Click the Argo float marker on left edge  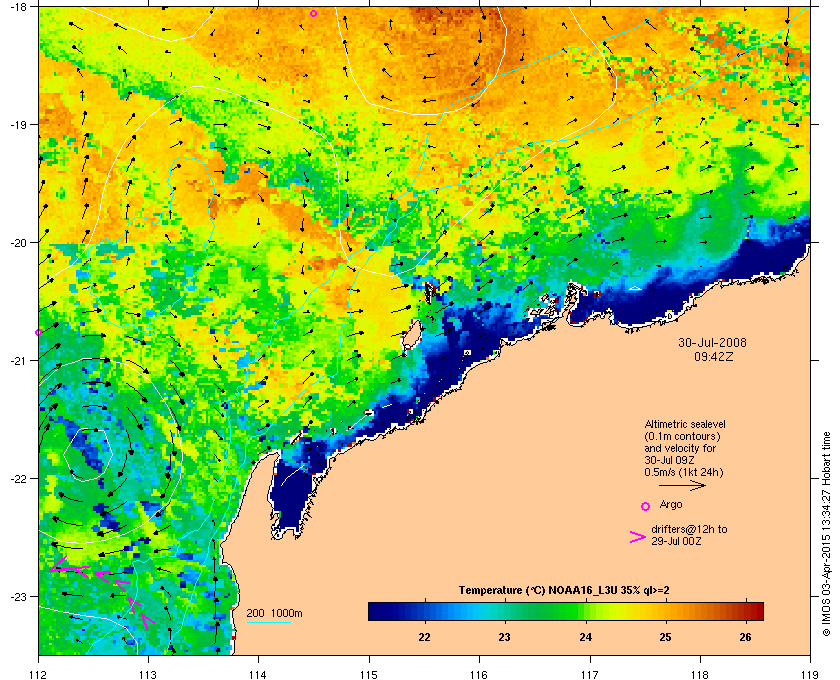[39, 333]
